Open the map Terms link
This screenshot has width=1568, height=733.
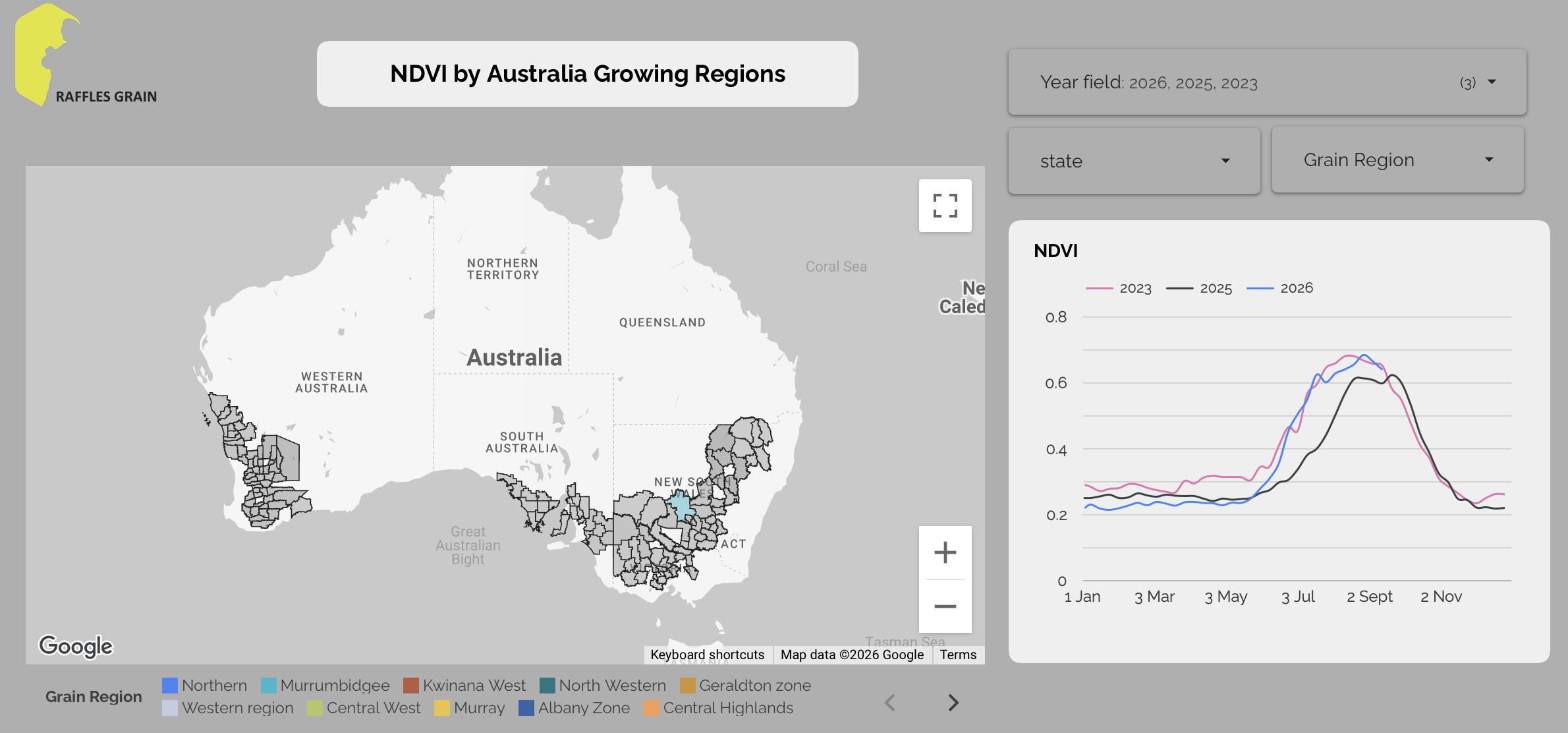958,655
